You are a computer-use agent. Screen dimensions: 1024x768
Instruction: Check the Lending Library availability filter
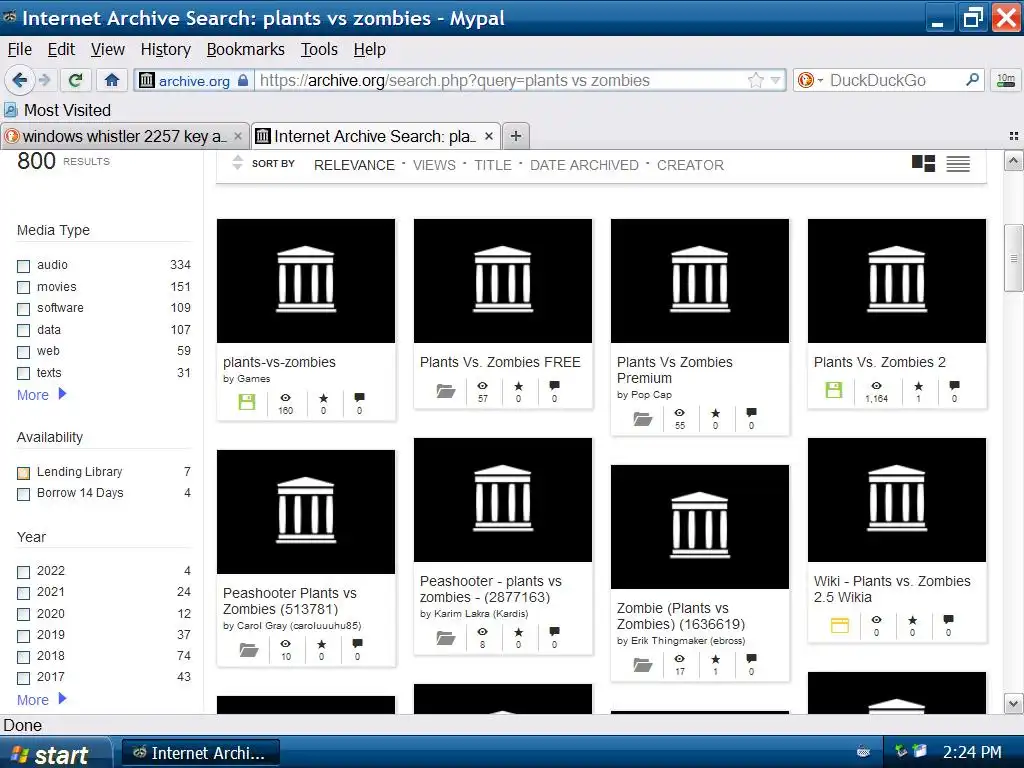pyautogui.click(x=24, y=473)
